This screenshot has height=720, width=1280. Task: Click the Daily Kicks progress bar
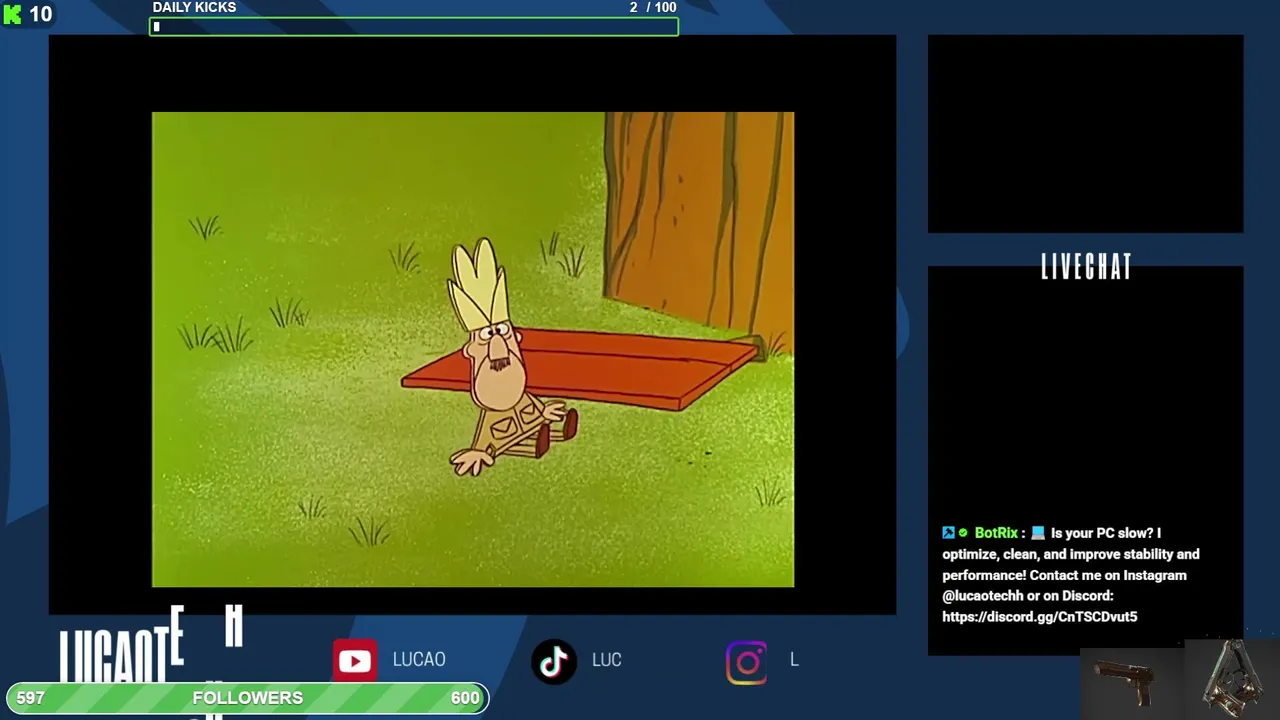pos(414,27)
